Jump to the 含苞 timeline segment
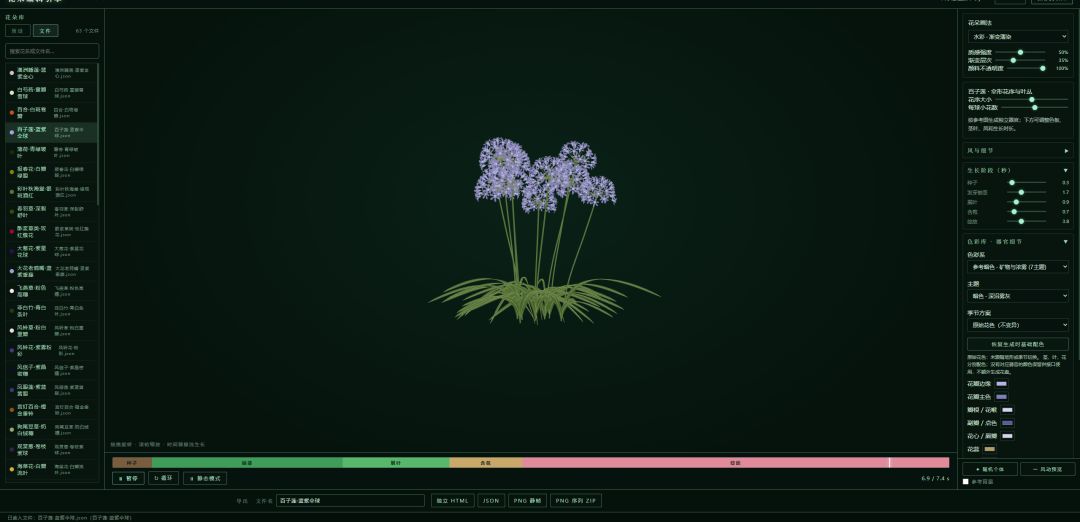This screenshot has width=1080, height=522. [x=486, y=463]
